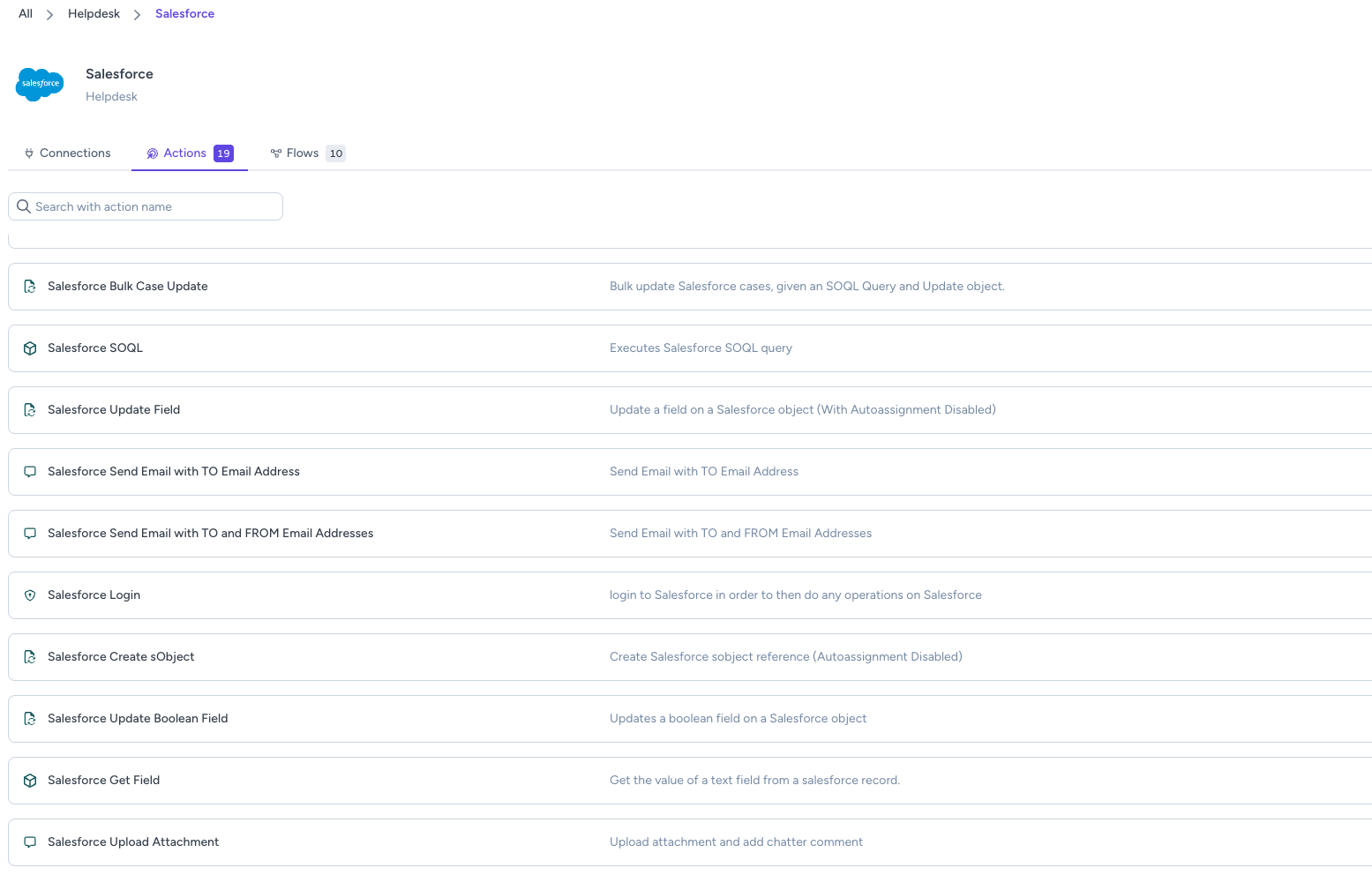Click the Salesforce page heading
The image size is (1372, 875).
[119, 74]
